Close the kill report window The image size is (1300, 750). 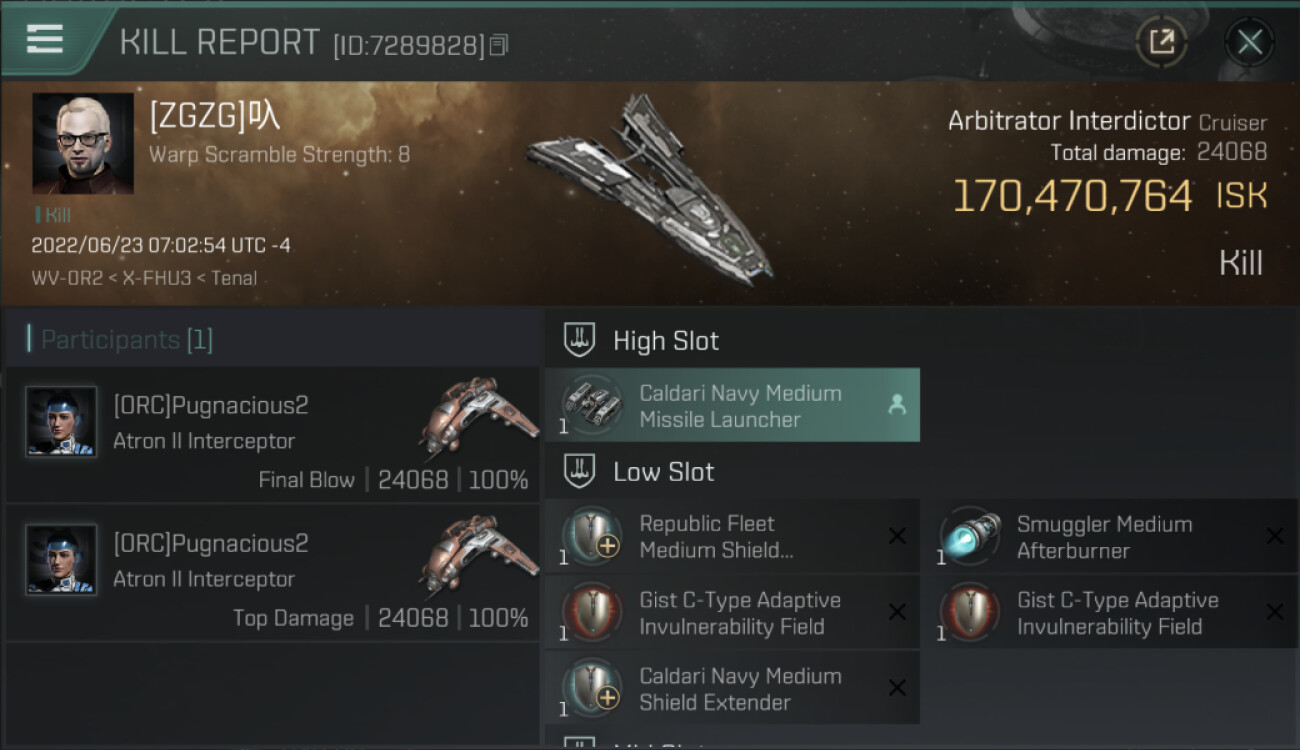[x=1249, y=42]
